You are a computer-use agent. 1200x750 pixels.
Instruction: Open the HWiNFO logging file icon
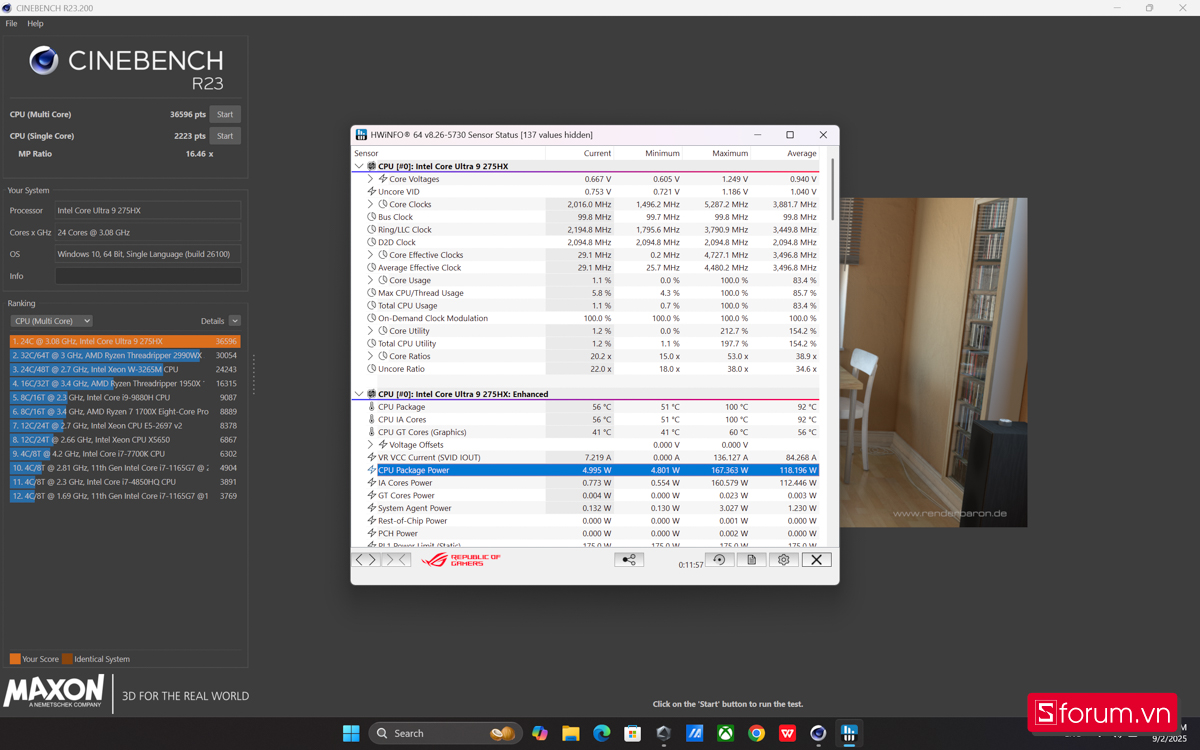pyautogui.click(x=751, y=560)
